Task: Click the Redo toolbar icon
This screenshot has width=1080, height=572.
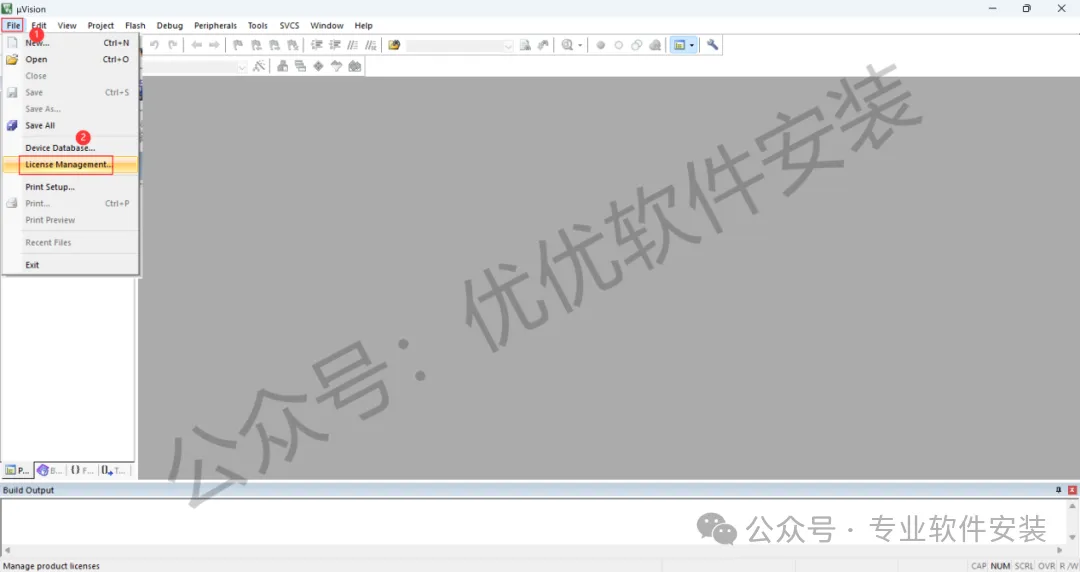Action: pyautogui.click(x=173, y=45)
